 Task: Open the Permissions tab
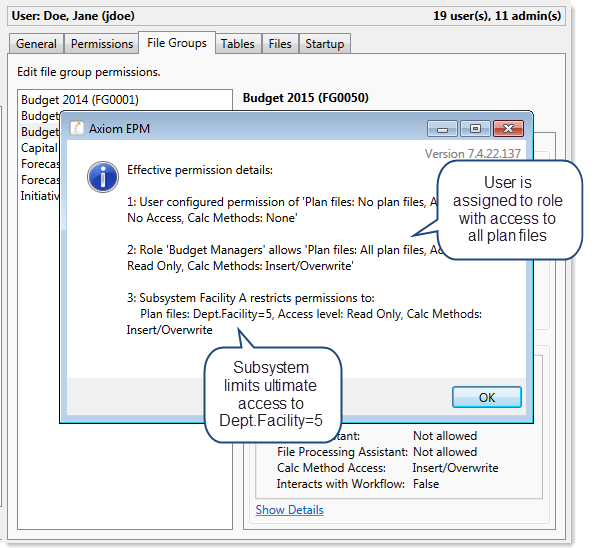point(102,44)
